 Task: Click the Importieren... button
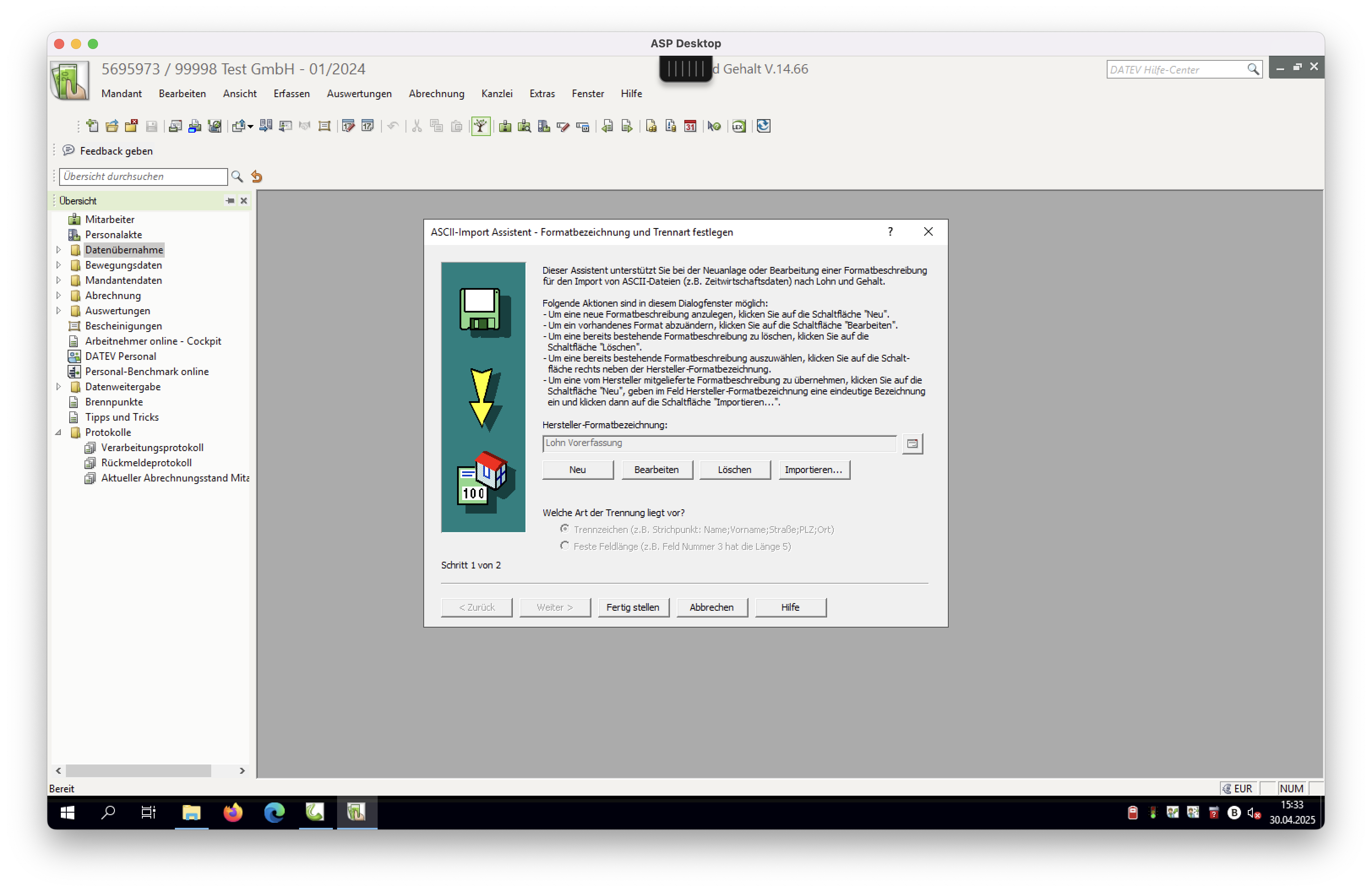(x=814, y=470)
